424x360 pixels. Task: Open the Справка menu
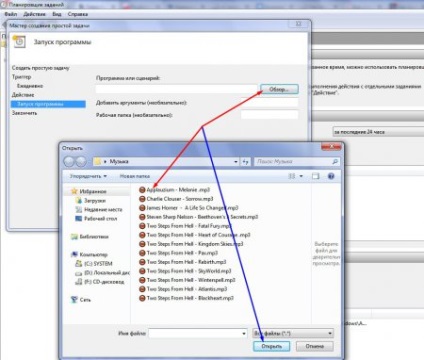pyautogui.click(x=78, y=14)
